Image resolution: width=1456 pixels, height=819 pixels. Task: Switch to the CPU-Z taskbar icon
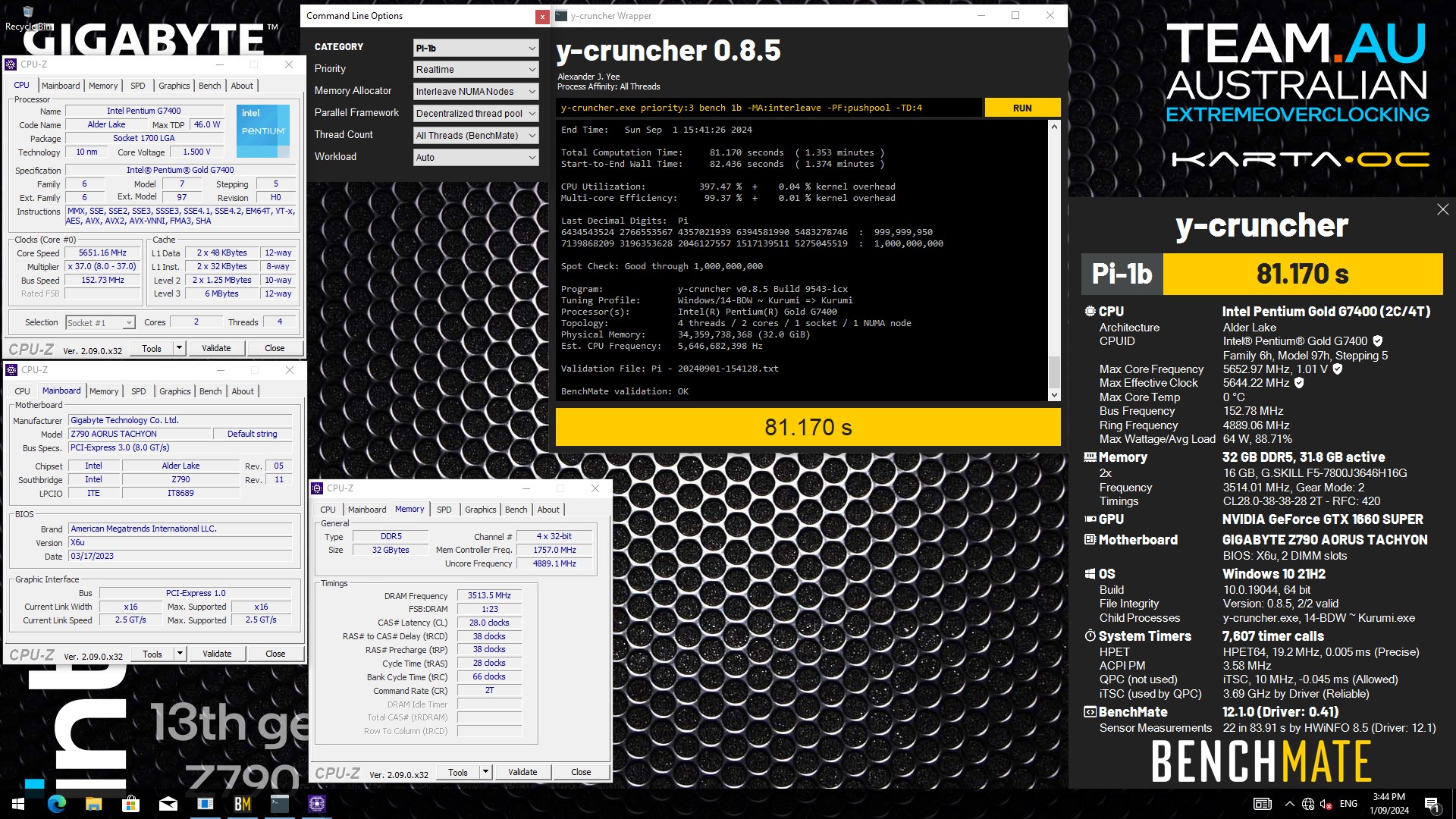pos(317,804)
